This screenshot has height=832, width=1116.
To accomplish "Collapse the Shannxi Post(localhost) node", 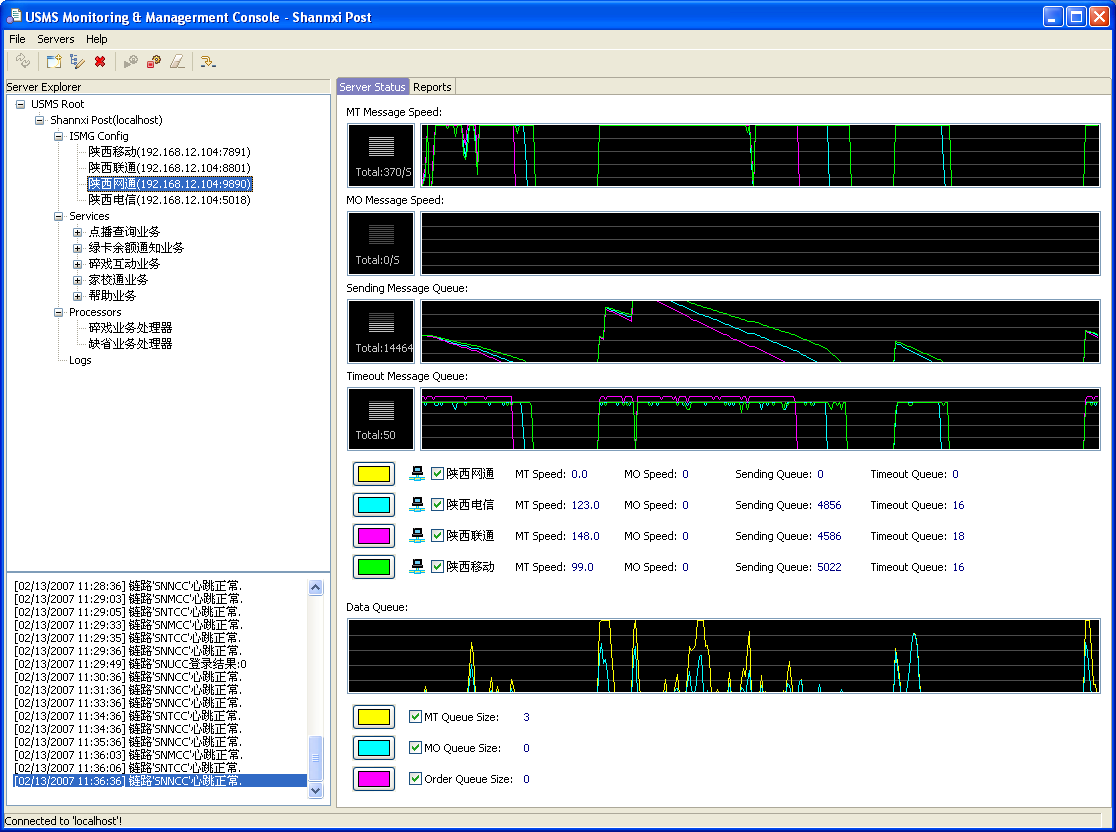I will (40, 120).
